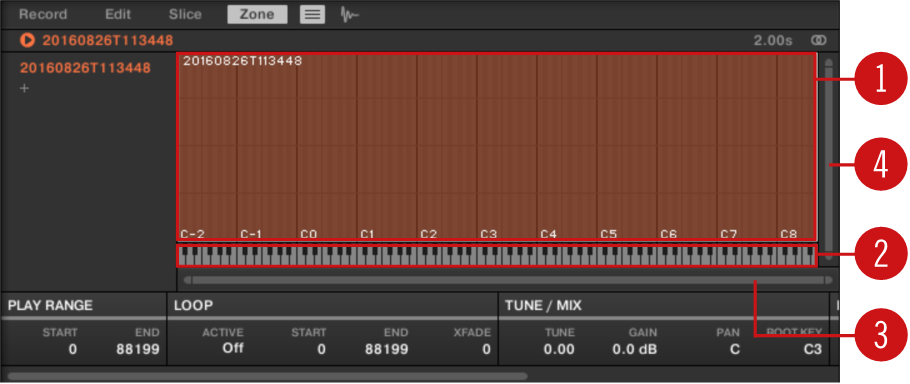Click the Play Range End value 88199

pos(138,349)
